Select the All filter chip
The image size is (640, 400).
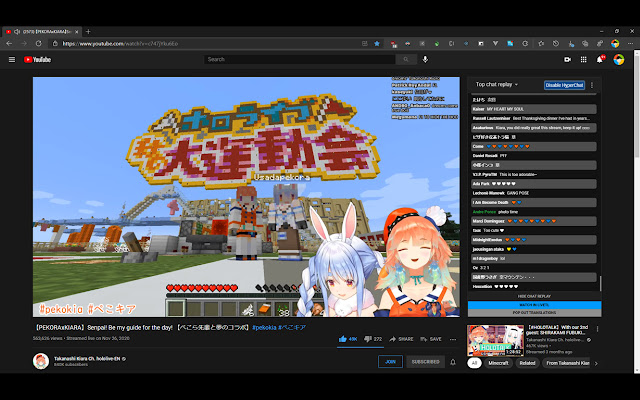[474, 363]
